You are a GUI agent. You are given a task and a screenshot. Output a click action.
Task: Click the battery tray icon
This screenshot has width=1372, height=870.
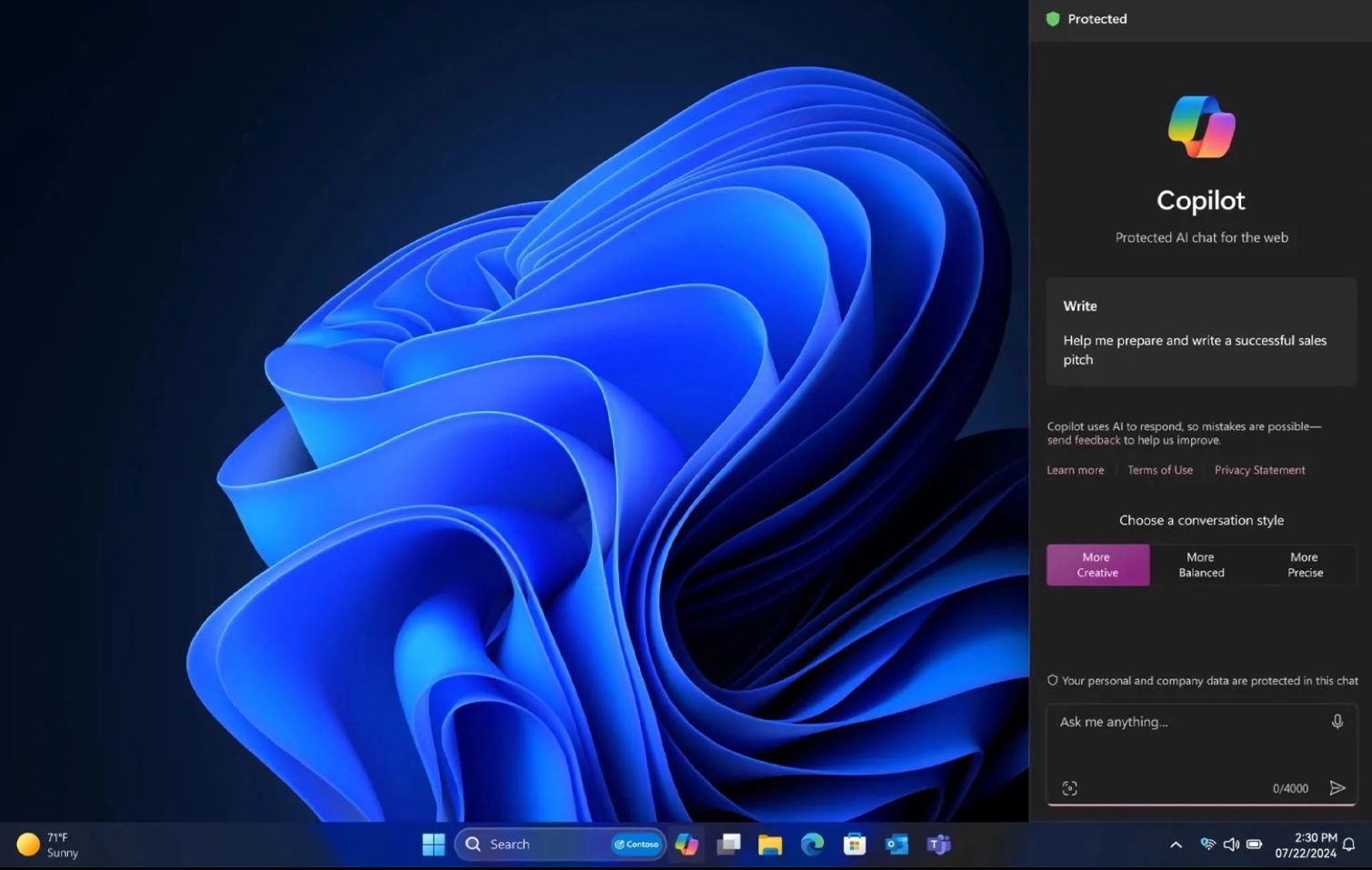1255,845
